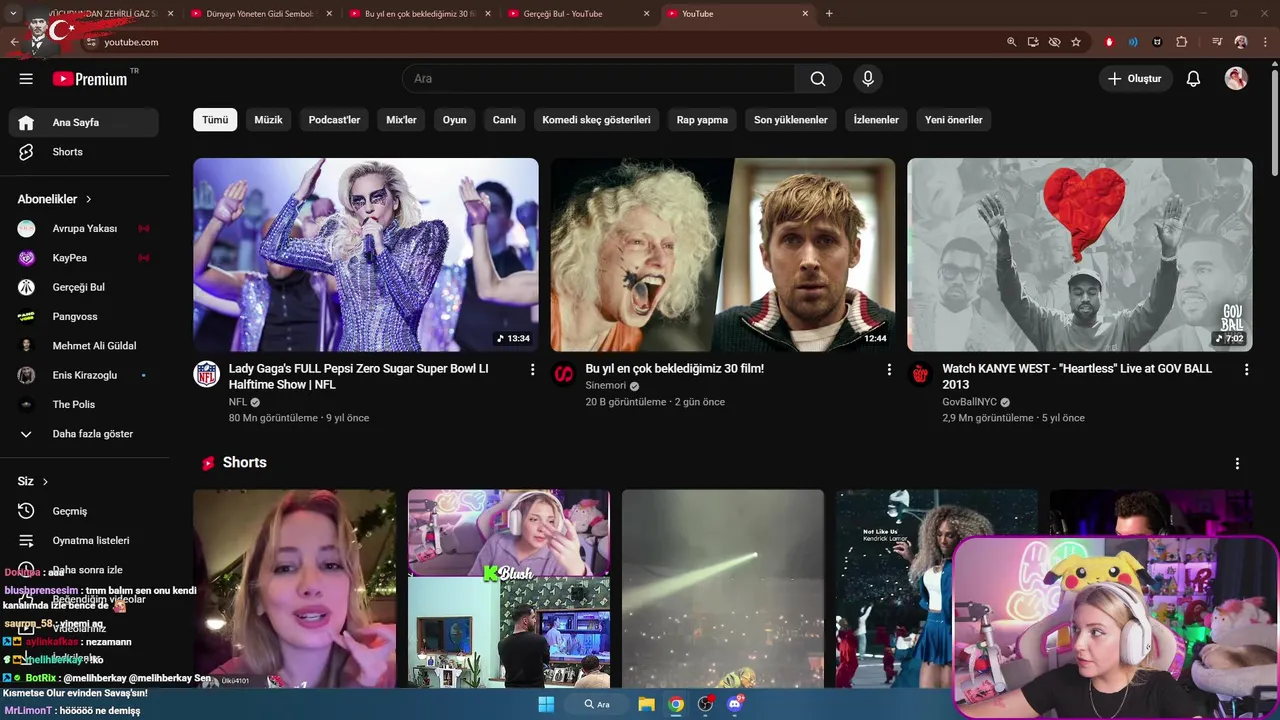Open Mehmet Ali Güldal channel
The height and width of the screenshot is (720, 1280).
(x=84, y=346)
